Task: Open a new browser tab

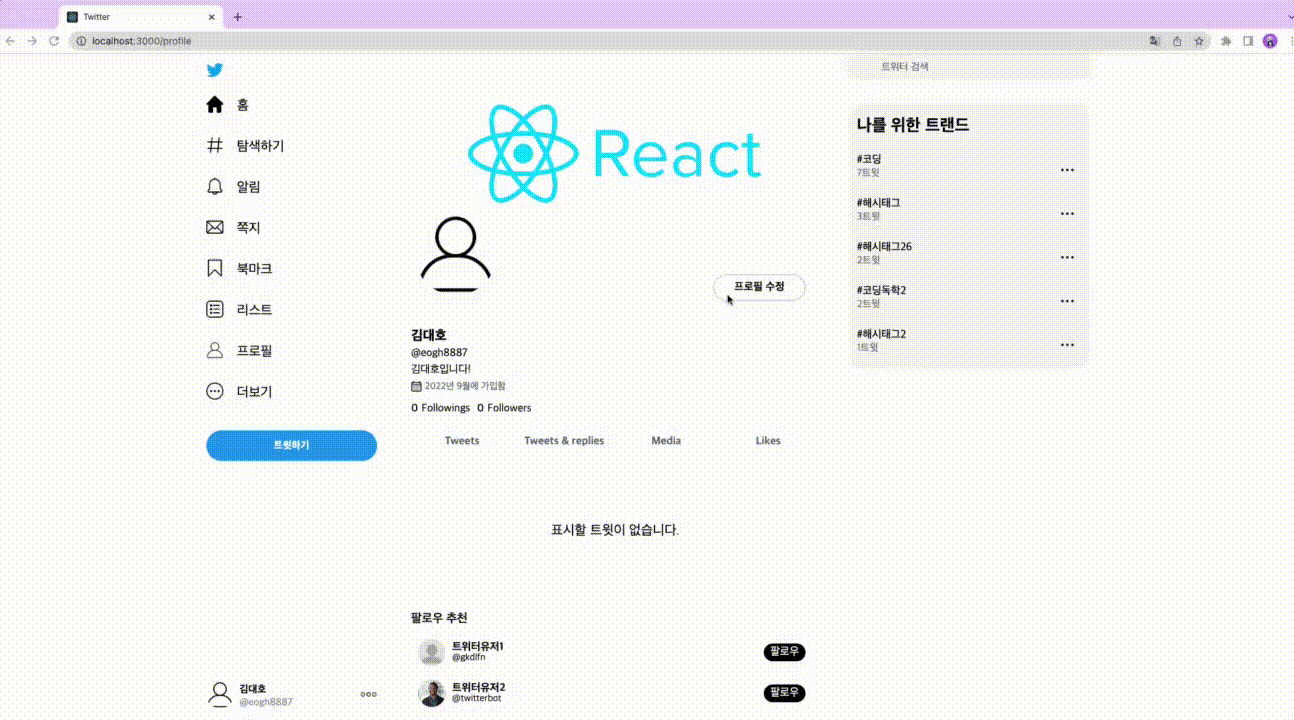Action: (237, 17)
